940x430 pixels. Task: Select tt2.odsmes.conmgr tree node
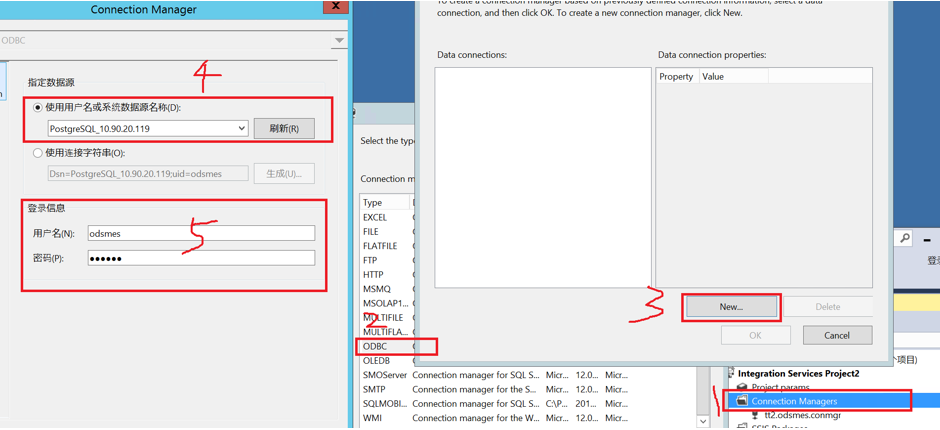coord(801,414)
